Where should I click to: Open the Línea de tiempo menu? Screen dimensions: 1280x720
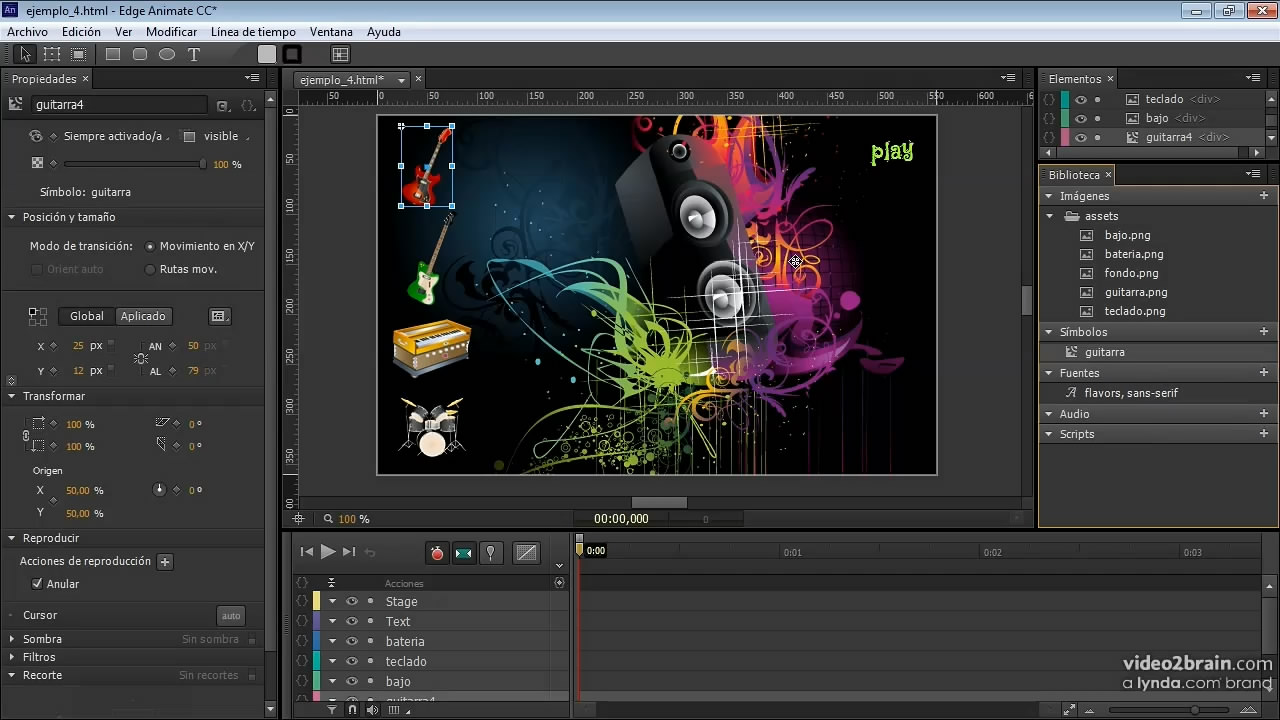[x=253, y=32]
